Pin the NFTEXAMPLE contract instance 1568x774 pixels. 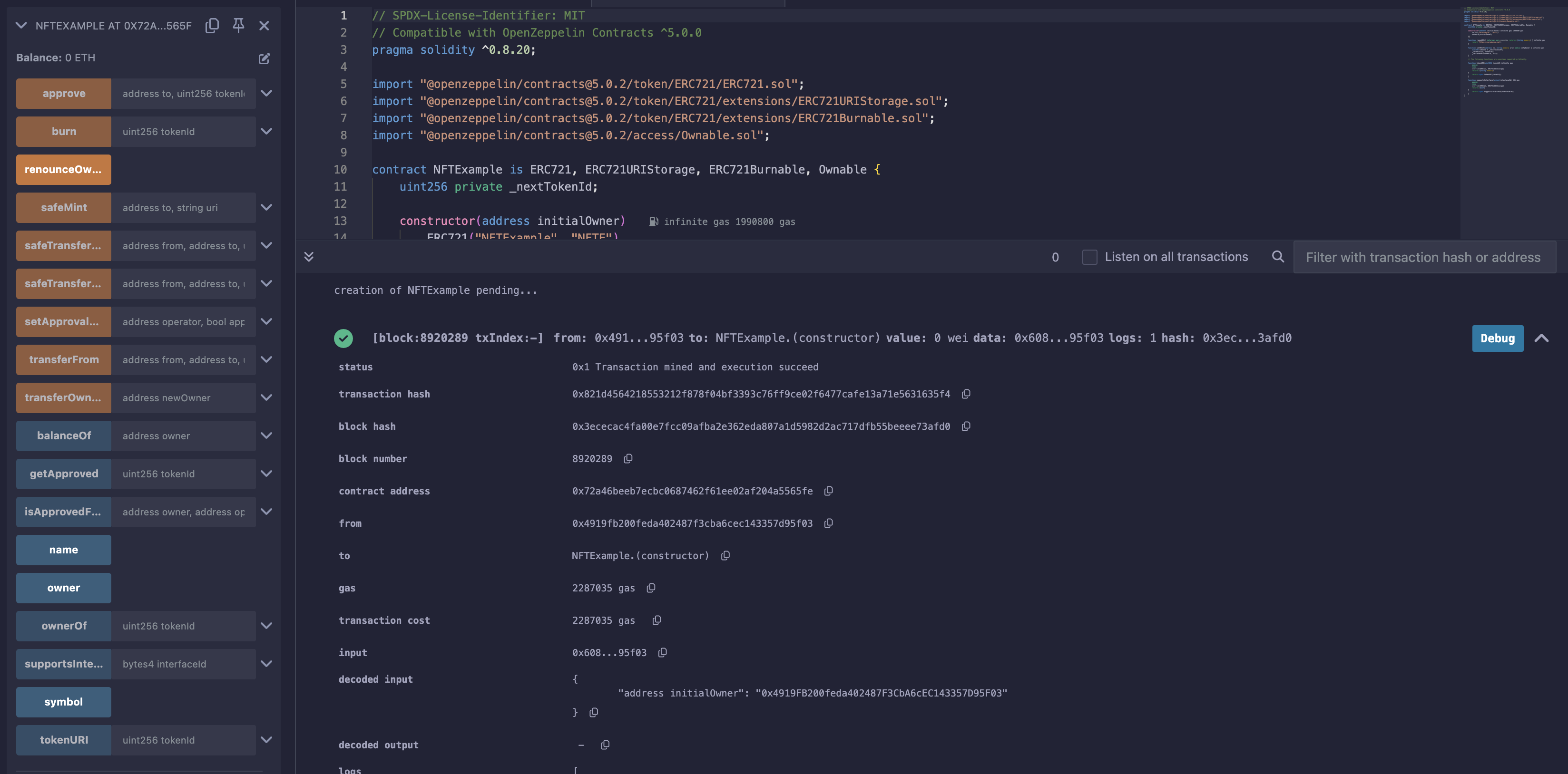pos(238,26)
